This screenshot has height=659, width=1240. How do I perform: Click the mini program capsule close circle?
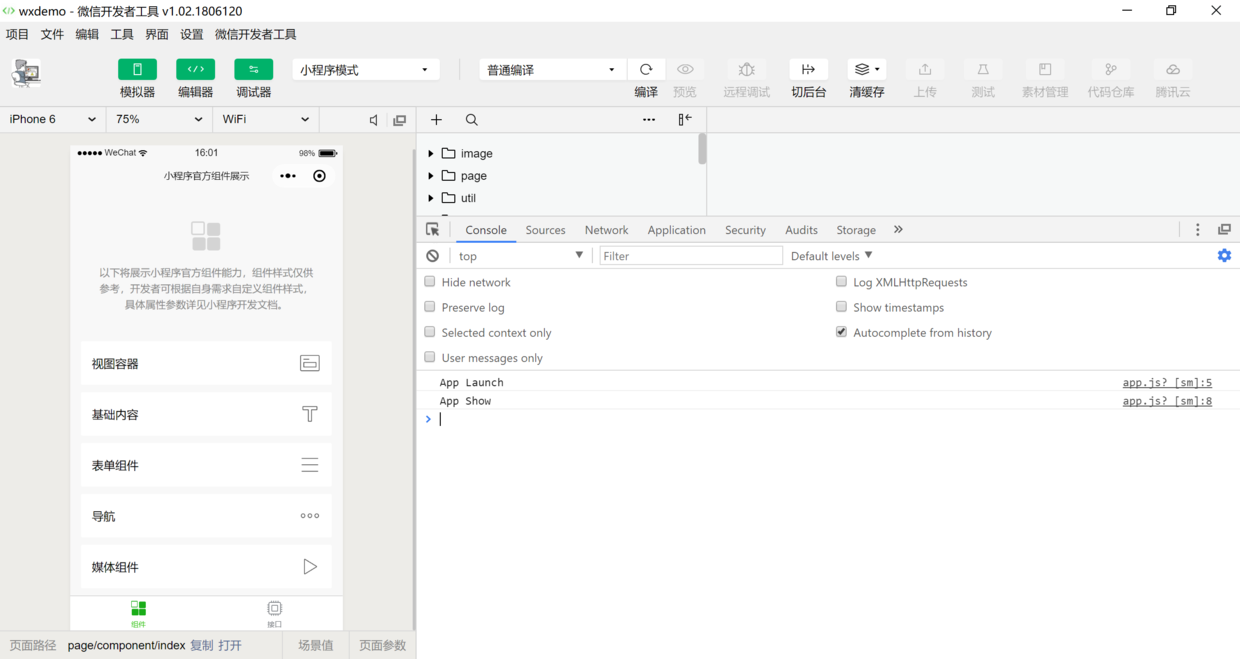[319, 176]
